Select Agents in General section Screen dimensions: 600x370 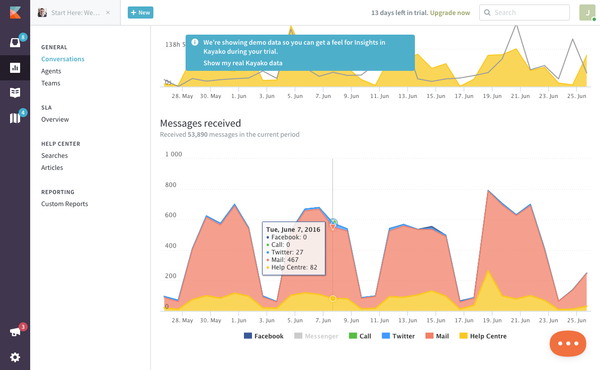(x=51, y=71)
